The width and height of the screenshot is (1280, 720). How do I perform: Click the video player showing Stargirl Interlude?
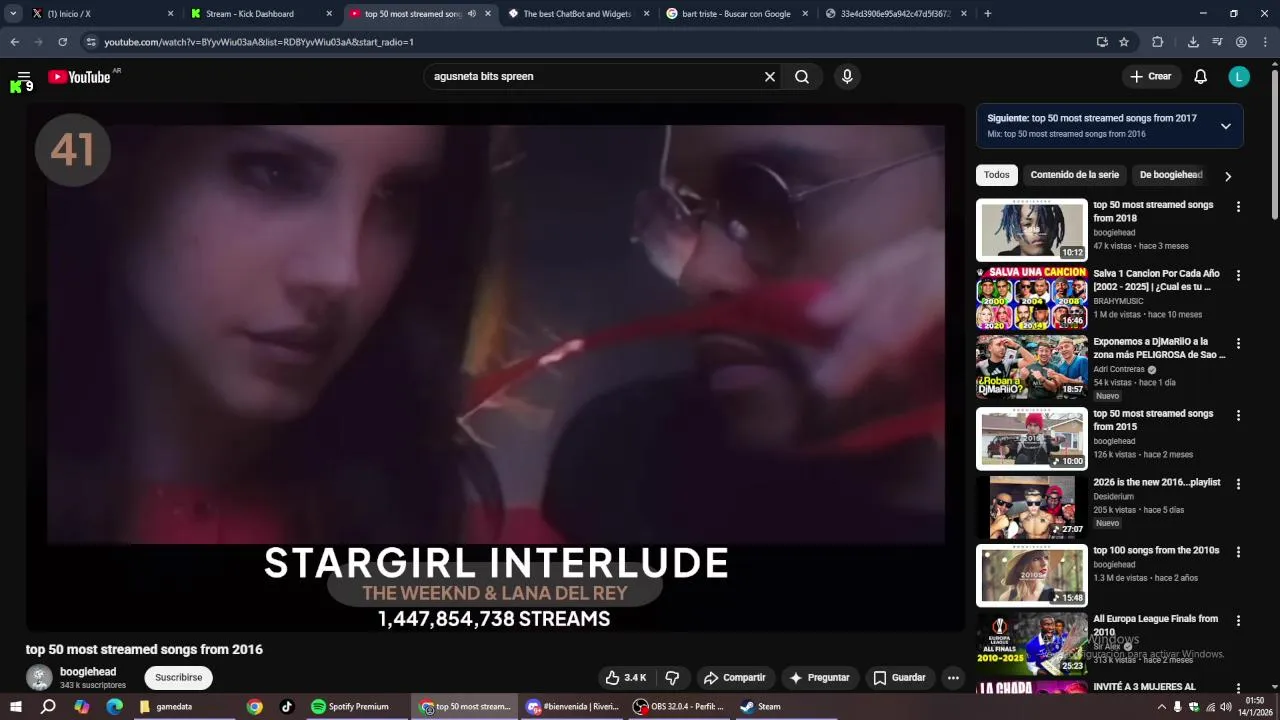(495, 367)
